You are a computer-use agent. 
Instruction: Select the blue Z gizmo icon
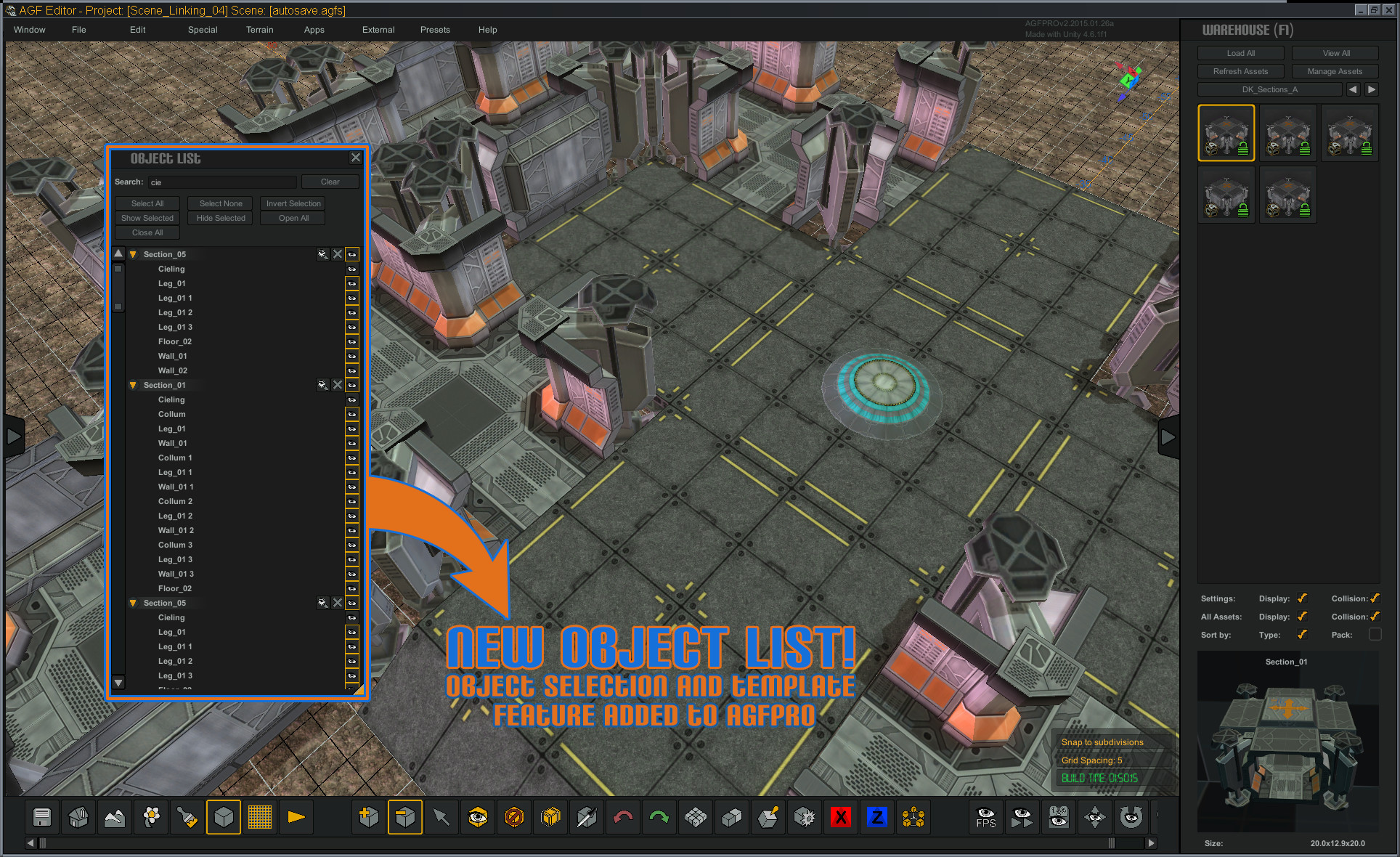[876, 817]
